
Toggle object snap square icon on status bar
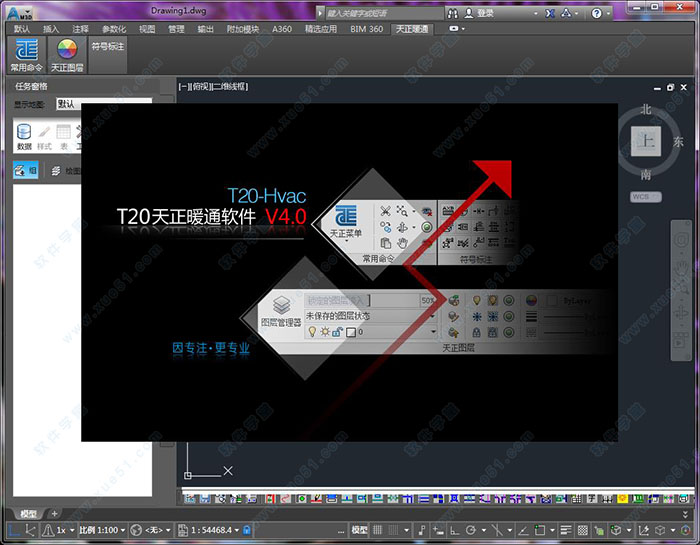pos(540,530)
